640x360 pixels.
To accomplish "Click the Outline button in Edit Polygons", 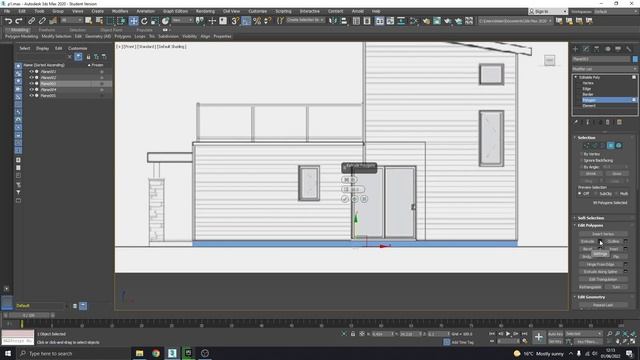I will [613, 241].
